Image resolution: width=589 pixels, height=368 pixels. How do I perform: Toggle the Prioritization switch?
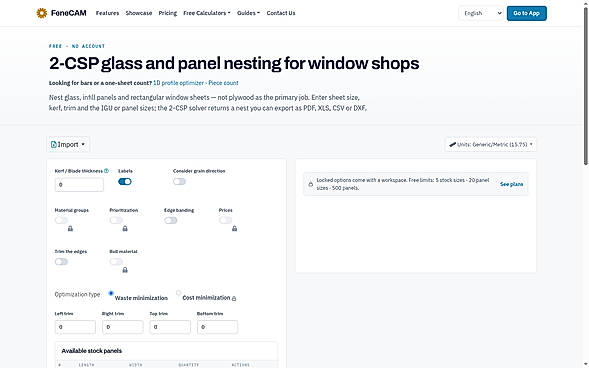(116, 220)
